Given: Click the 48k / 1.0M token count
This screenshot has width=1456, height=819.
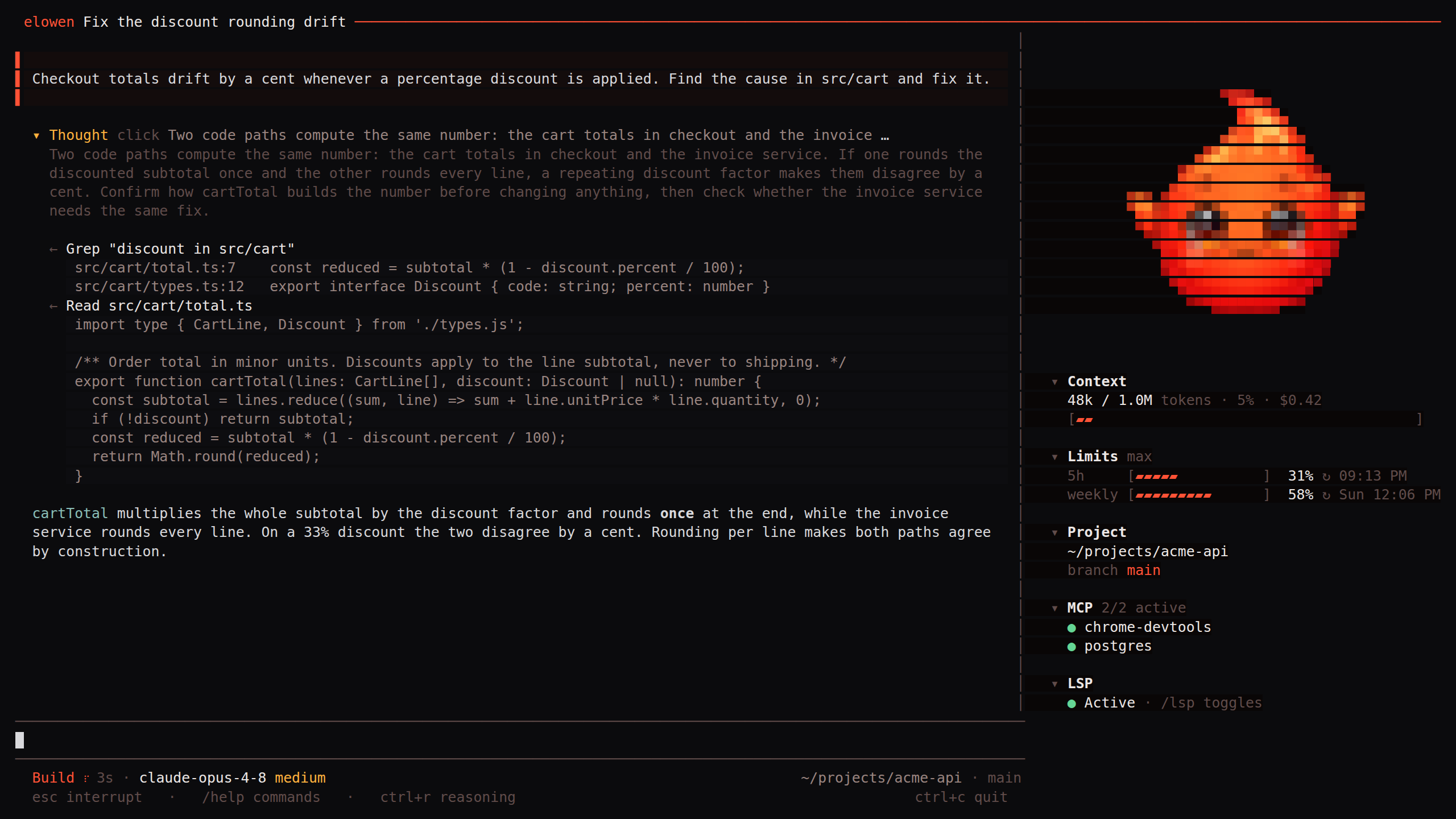Looking at the screenshot, I should click(1110, 400).
